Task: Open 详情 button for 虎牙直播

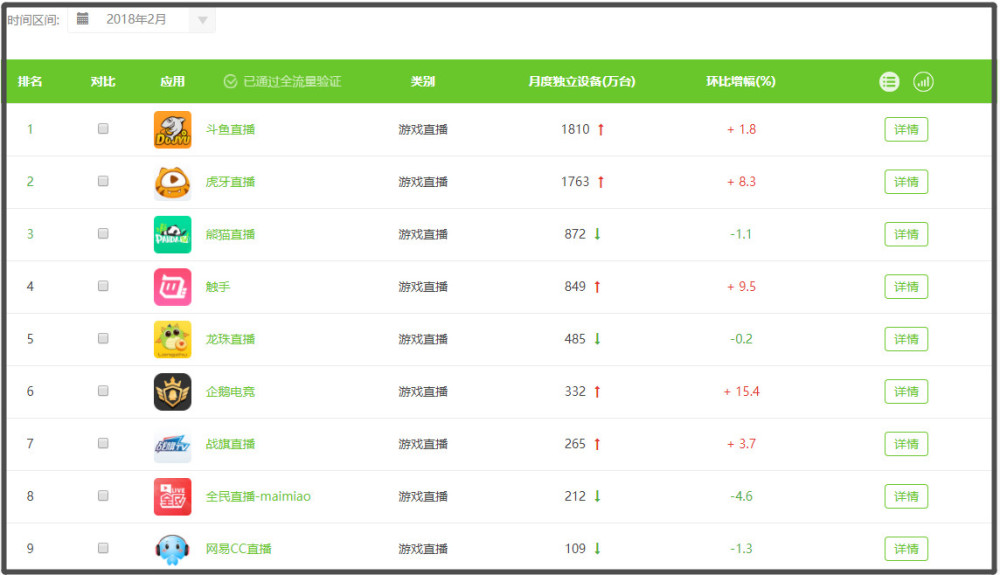Action: 906,182
